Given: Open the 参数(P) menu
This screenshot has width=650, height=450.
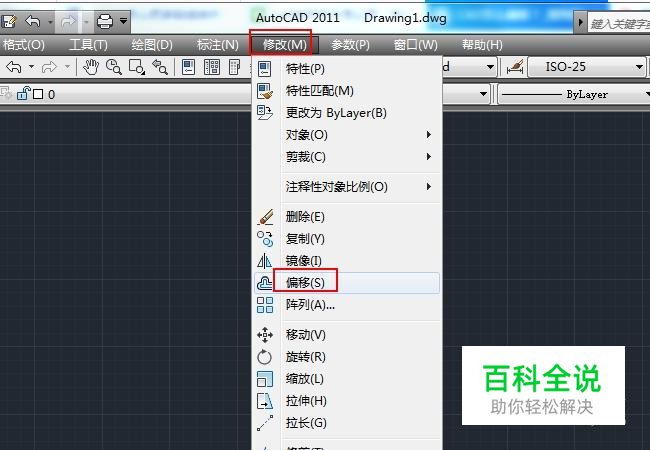Looking at the screenshot, I should coord(350,45).
